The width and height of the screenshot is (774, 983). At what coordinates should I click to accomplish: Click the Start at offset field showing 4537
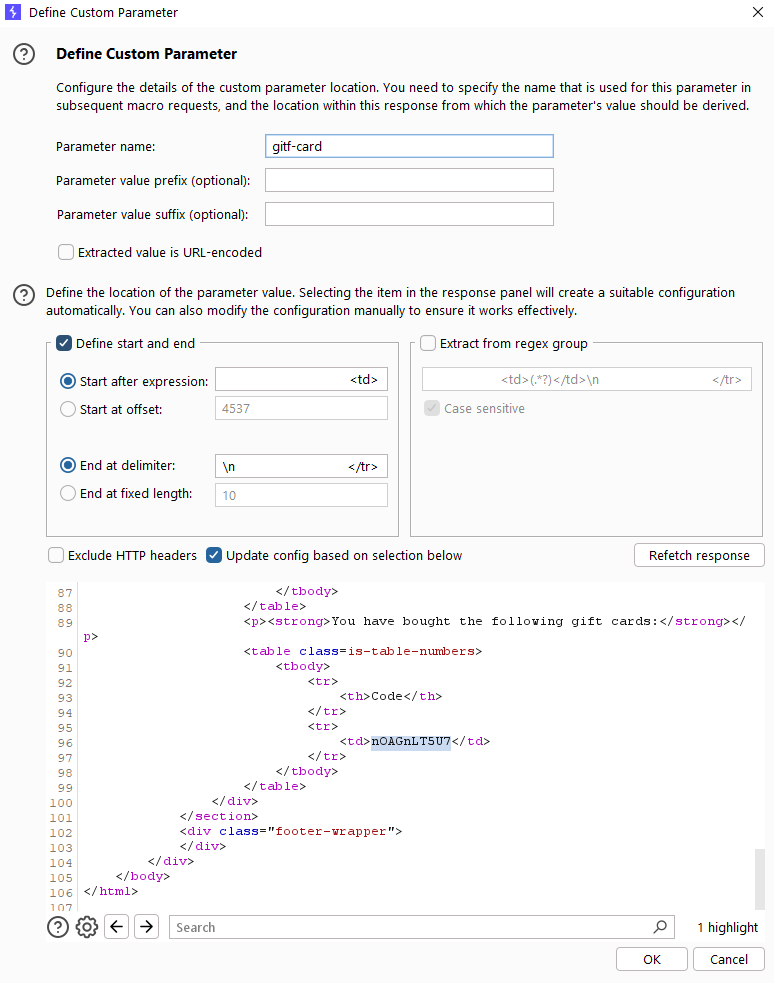301,408
